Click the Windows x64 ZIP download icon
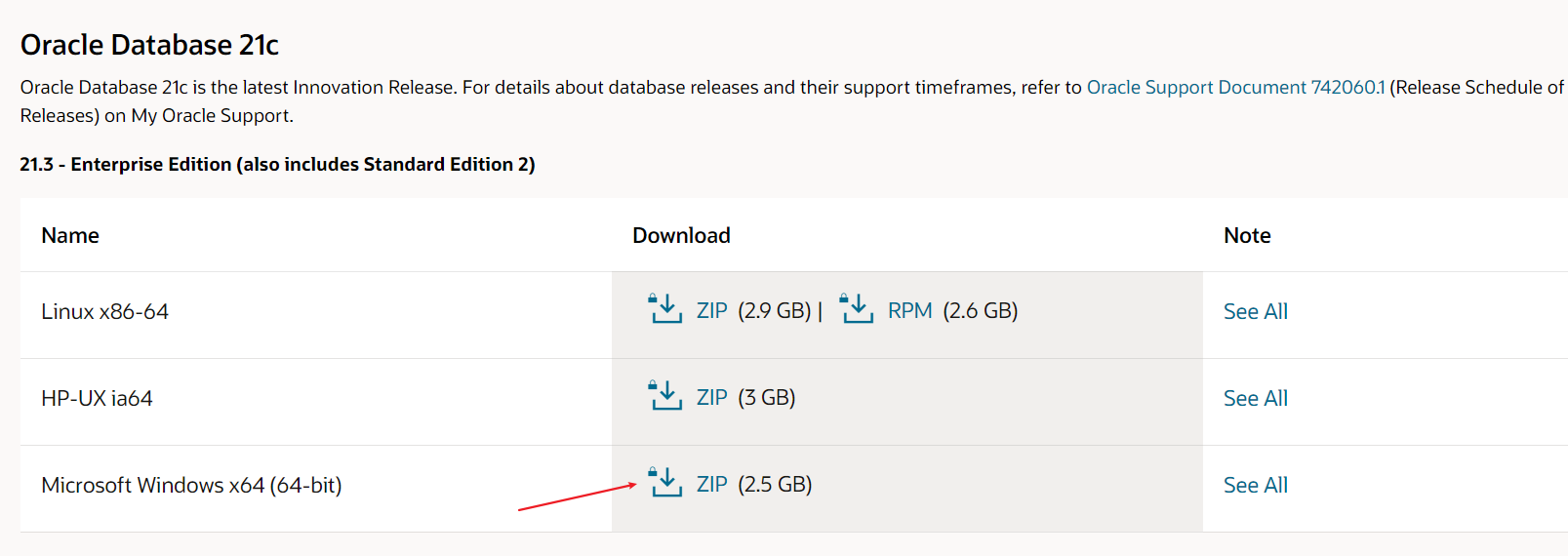This screenshot has height=556, width=1568. click(x=665, y=482)
